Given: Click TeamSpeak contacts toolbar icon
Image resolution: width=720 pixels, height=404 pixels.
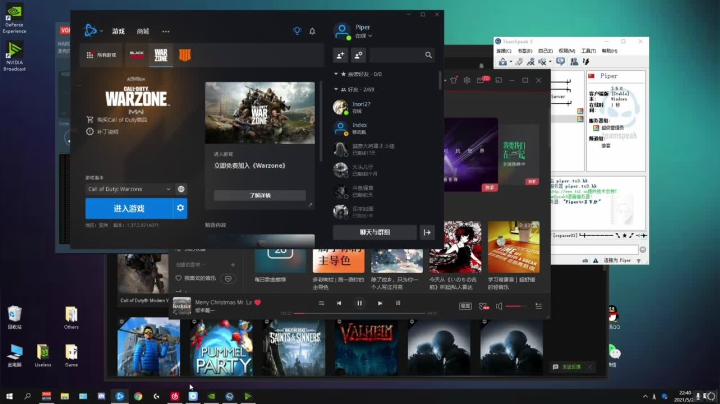Looking at the screenshot, I should (574, 62).
